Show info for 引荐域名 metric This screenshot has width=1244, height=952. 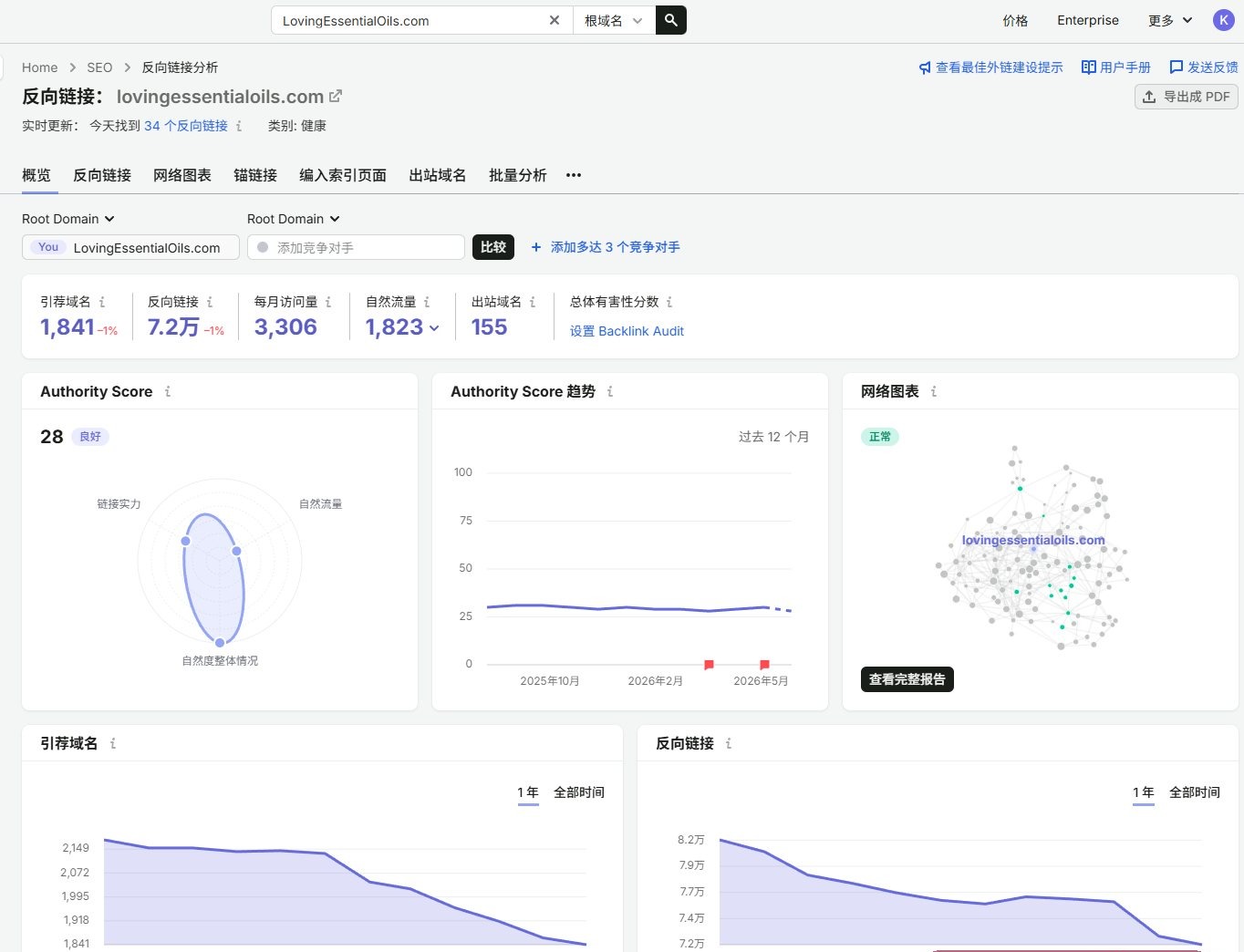(x=102, y=302)
